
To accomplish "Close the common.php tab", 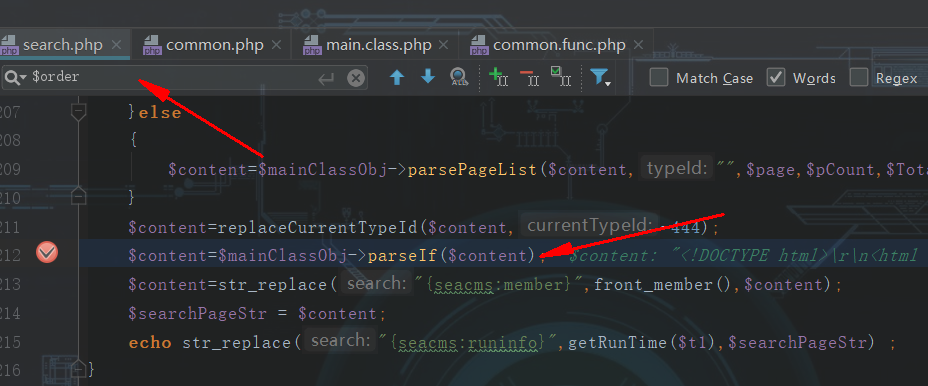I will coord(276,45).
